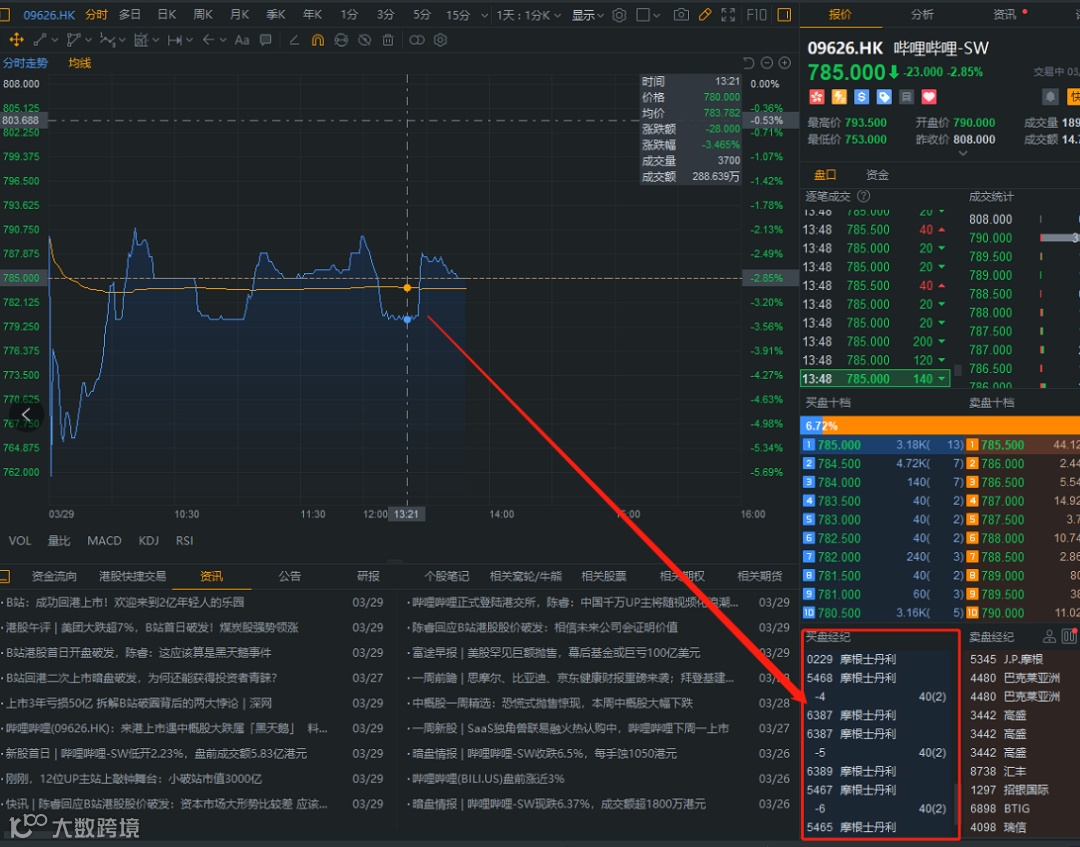Take a chart screenshot with camera icon
Viewport: 1080px width, 847px height.
[x=681, y=14]
